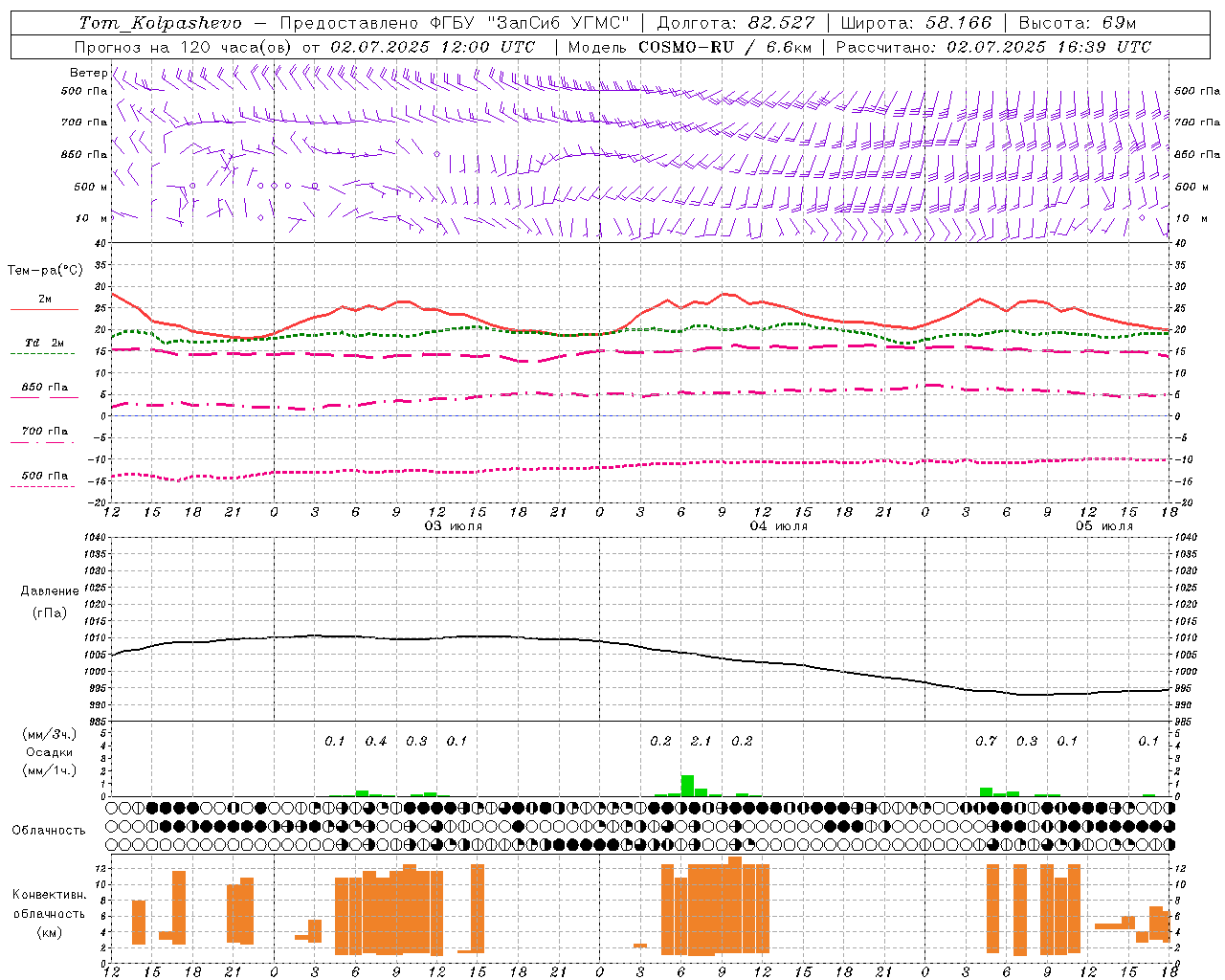Select the text ФГБУ "ЗапСиб УГМС"
Image resolution: width=1225 pixels, height=980 pixels.
(x=529, y=23)
